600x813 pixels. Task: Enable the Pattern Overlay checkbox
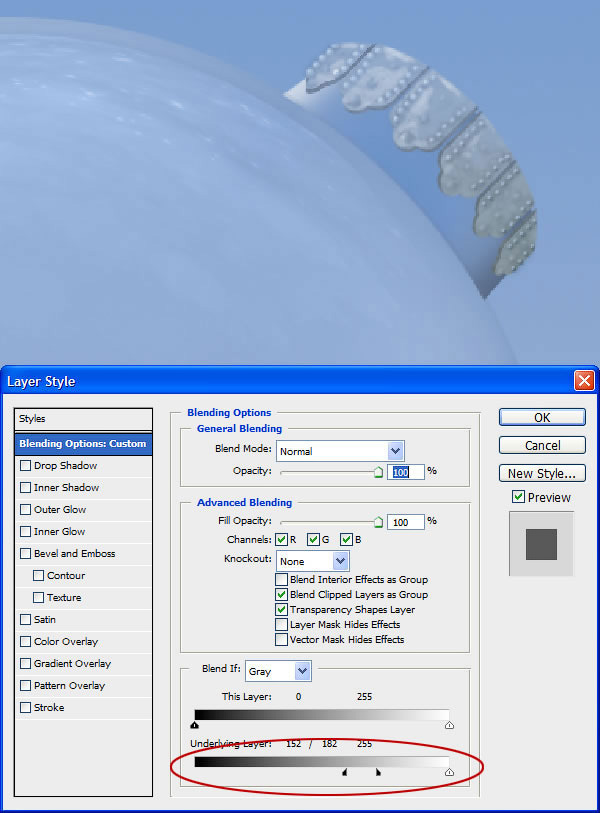tap(25, 685)
